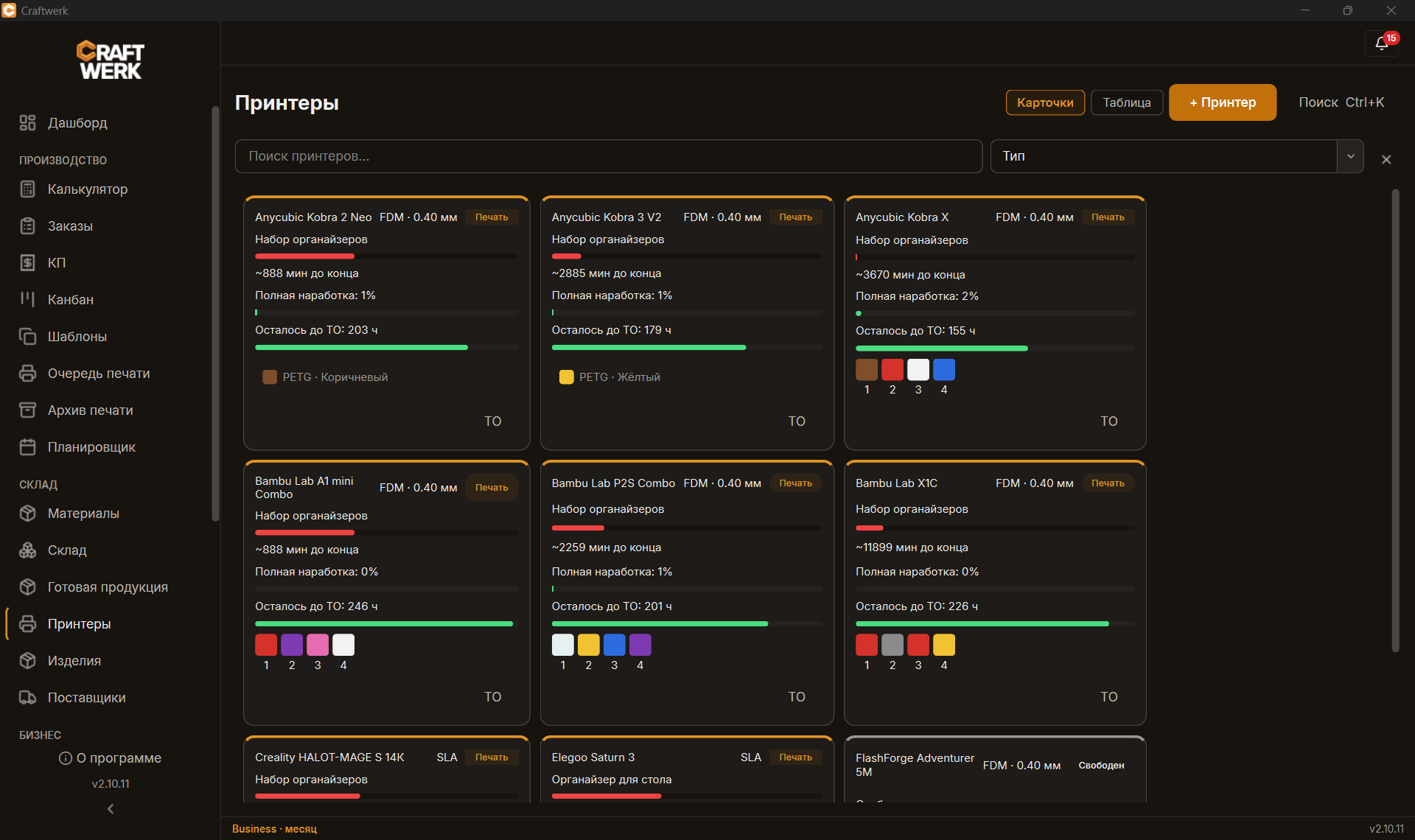Image resolution: width=1415 pixels, height=840 pixels.
Task: Click the PETG · Коричневый material label
Action: click(x=335, y=377)
